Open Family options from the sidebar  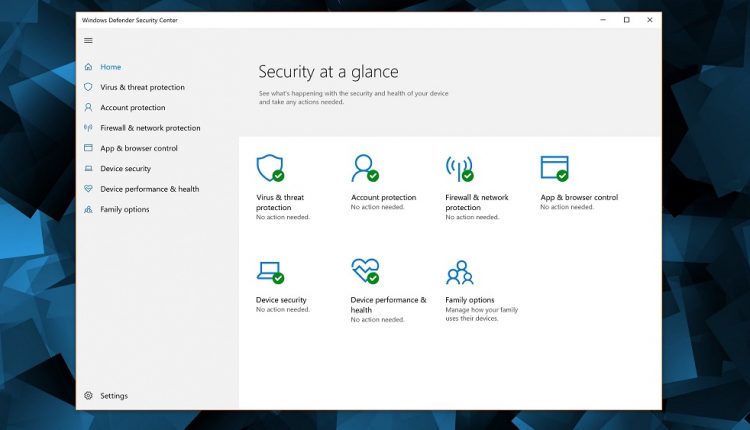[124, 209]
